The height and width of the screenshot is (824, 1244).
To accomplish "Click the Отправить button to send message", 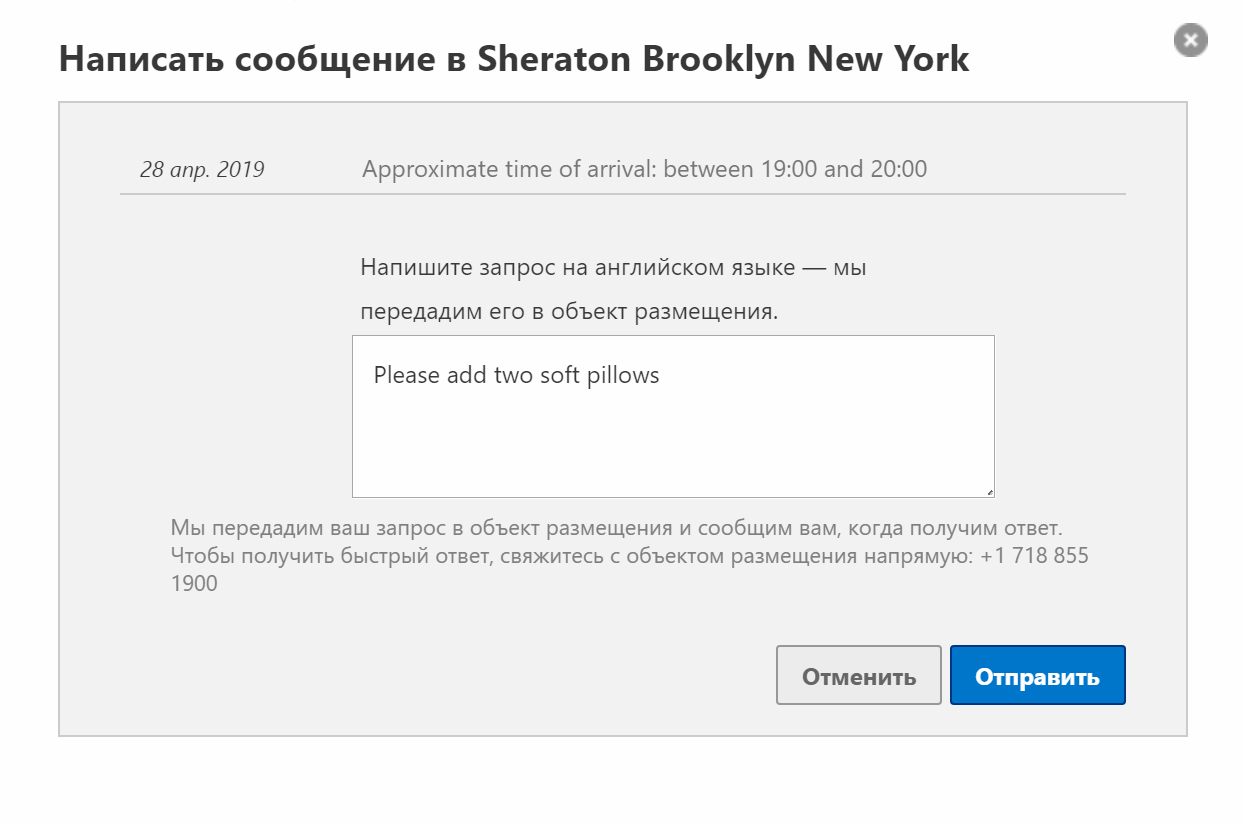I will (1037, 676).
